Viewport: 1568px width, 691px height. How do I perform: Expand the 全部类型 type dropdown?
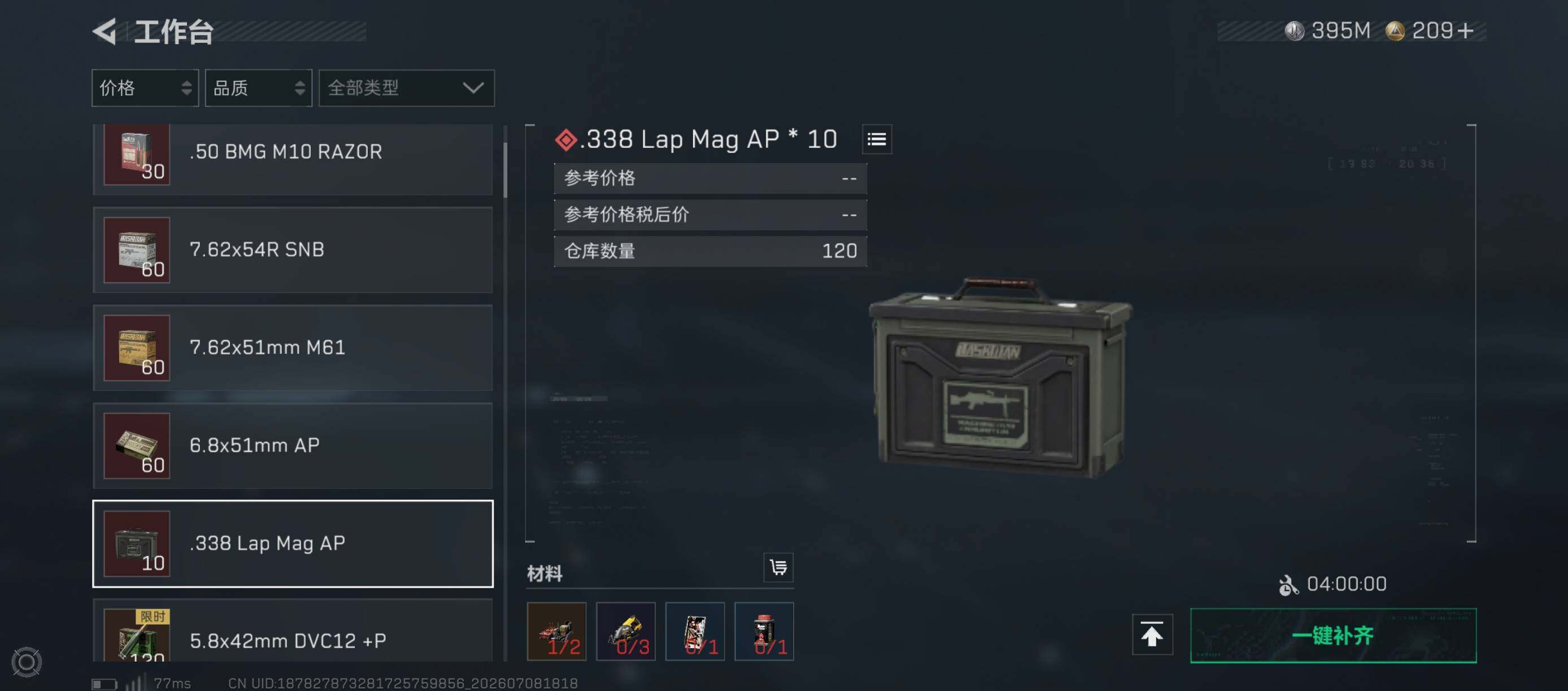coord(406,88)
